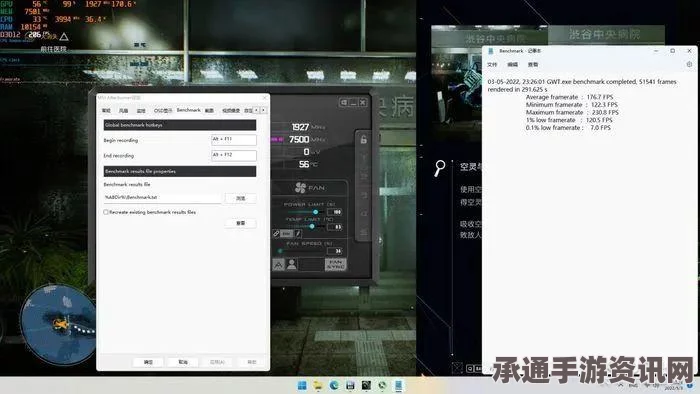700x394 pixels.
Task: Select the Benchmark tab
Action: tap(188, 110)
